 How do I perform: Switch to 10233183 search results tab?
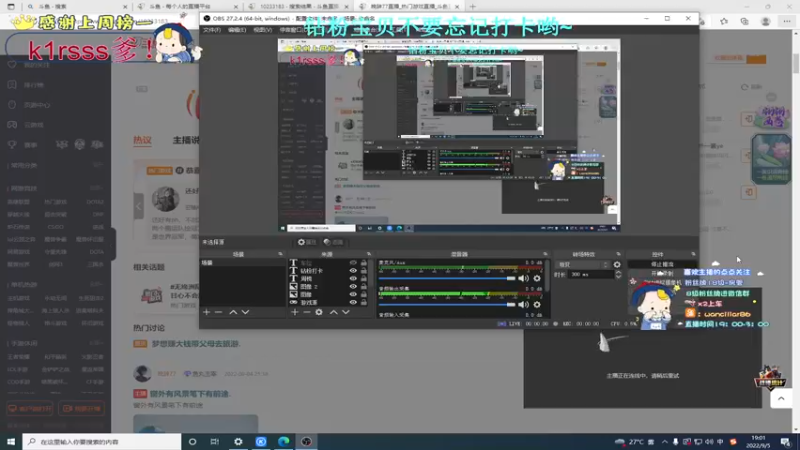tap(297, 7)
